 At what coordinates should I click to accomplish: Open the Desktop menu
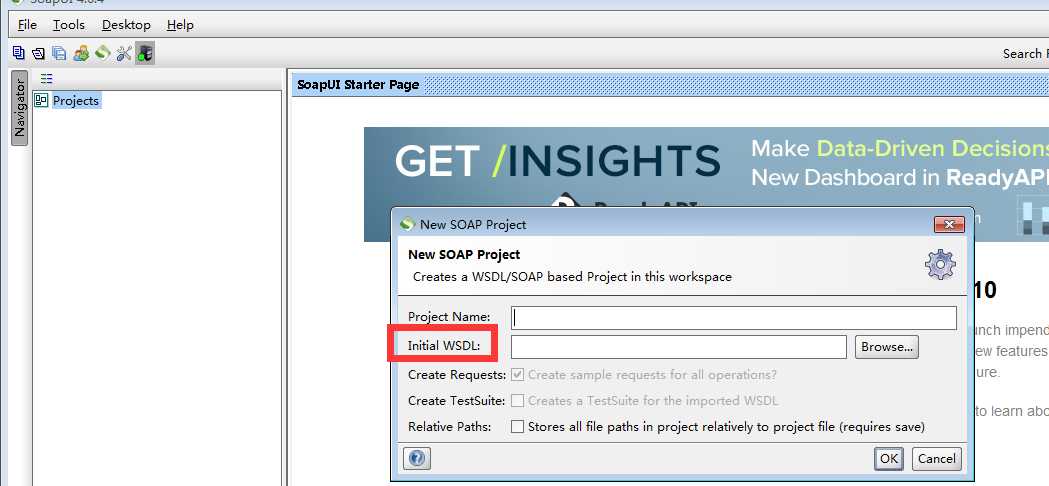[x=126, y=25]
